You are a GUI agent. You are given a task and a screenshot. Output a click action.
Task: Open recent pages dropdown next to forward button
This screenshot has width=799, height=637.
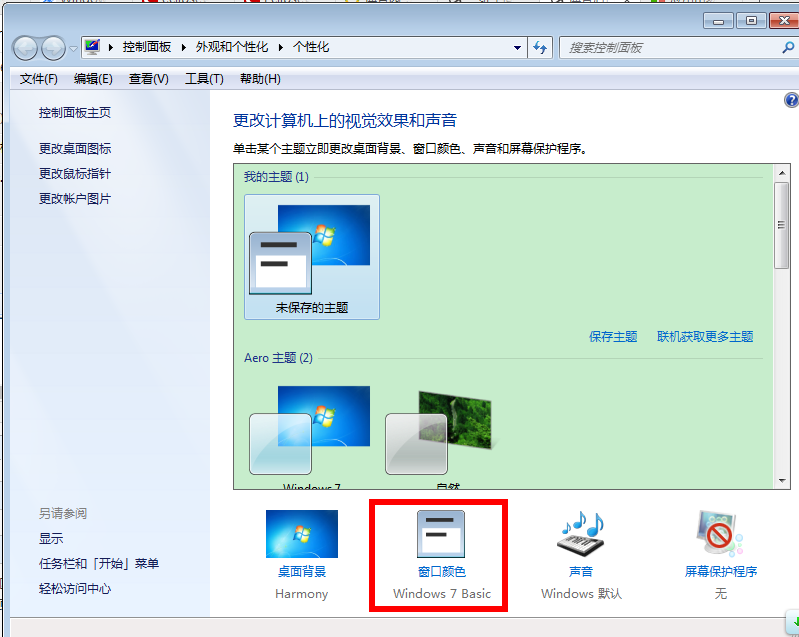pos(73,48)
